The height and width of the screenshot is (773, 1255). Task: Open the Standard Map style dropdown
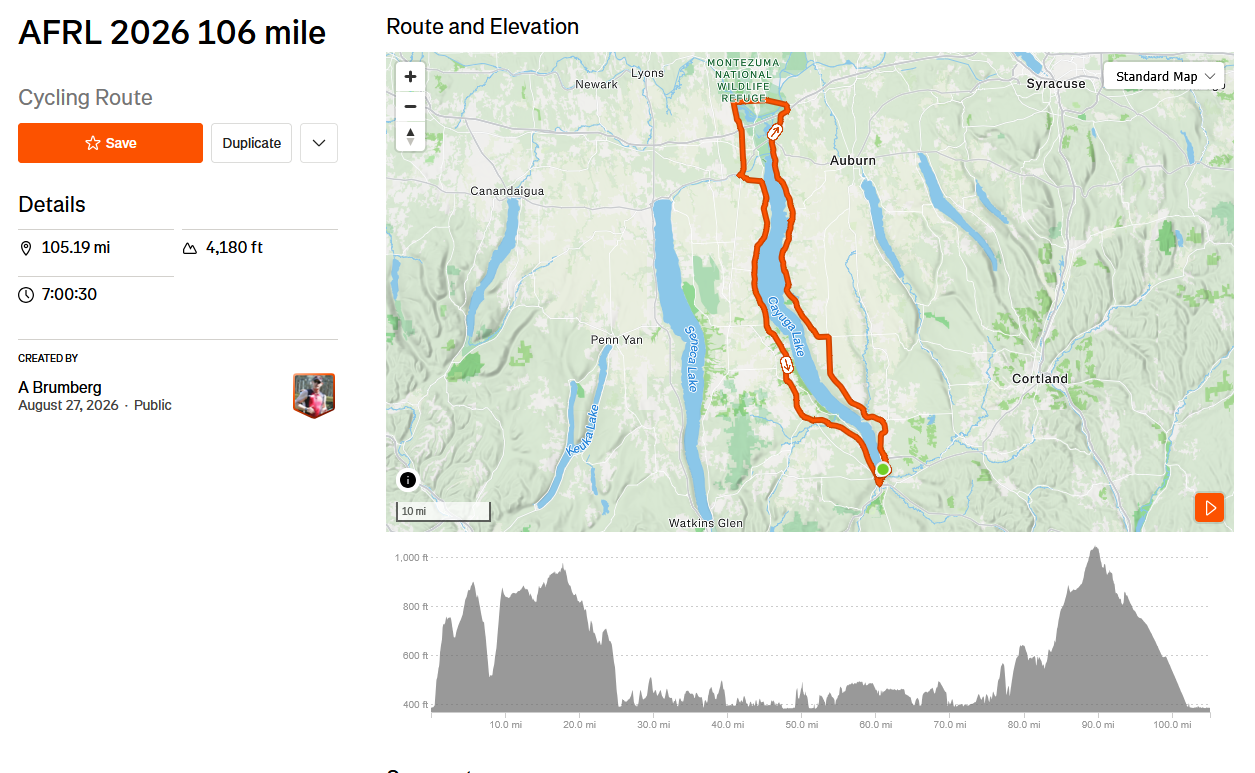[x=1164, y=77]
